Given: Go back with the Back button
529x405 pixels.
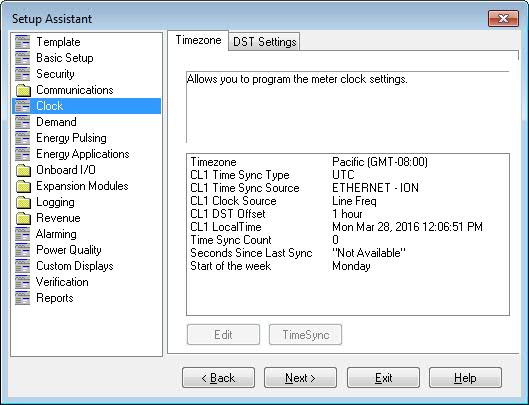Looking at the screenshot, I should point(218,378).
